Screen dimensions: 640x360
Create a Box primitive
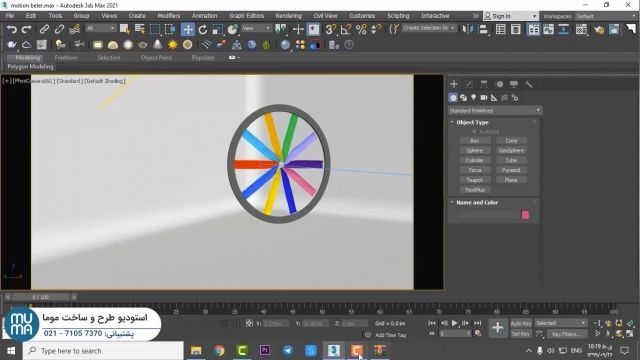[475, 141]
